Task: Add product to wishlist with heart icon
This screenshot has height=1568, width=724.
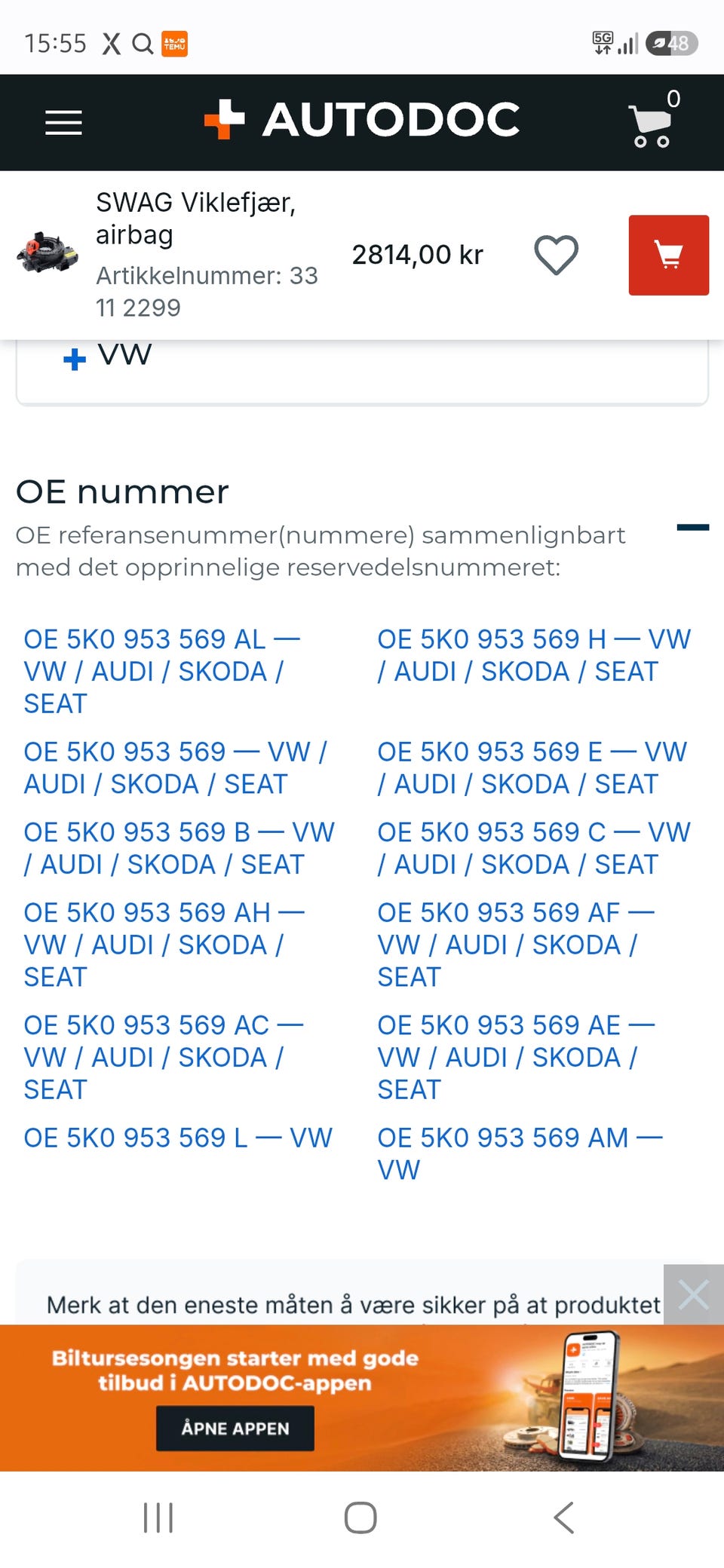Action: (x=557, y=255)
